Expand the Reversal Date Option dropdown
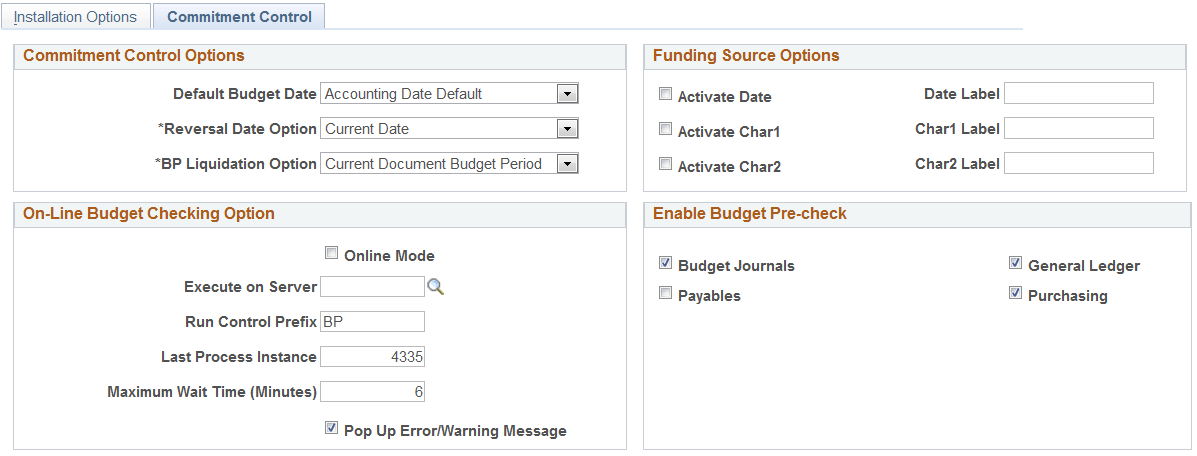1197x456 pixels. [x=567, y=129]
